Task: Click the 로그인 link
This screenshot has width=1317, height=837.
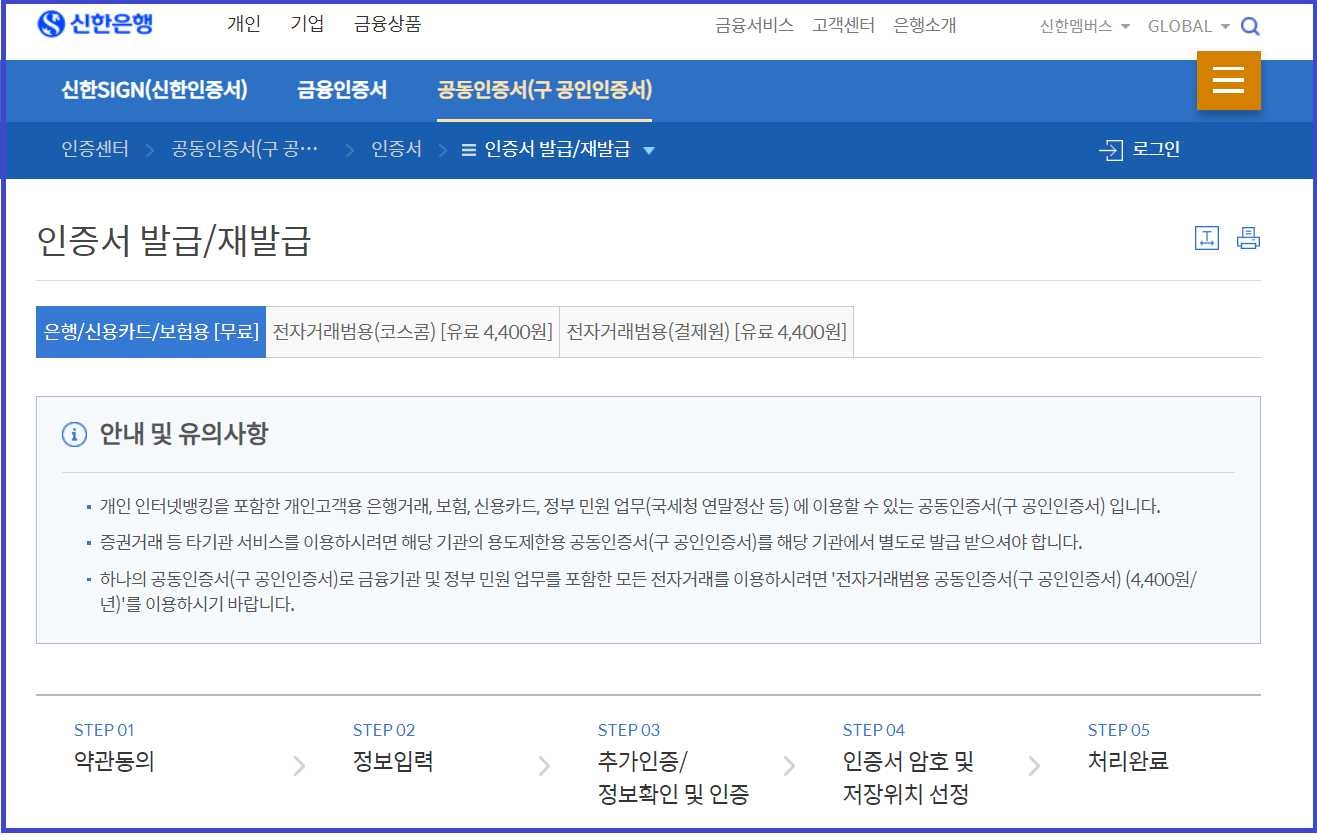Action: coord(1156,150)
